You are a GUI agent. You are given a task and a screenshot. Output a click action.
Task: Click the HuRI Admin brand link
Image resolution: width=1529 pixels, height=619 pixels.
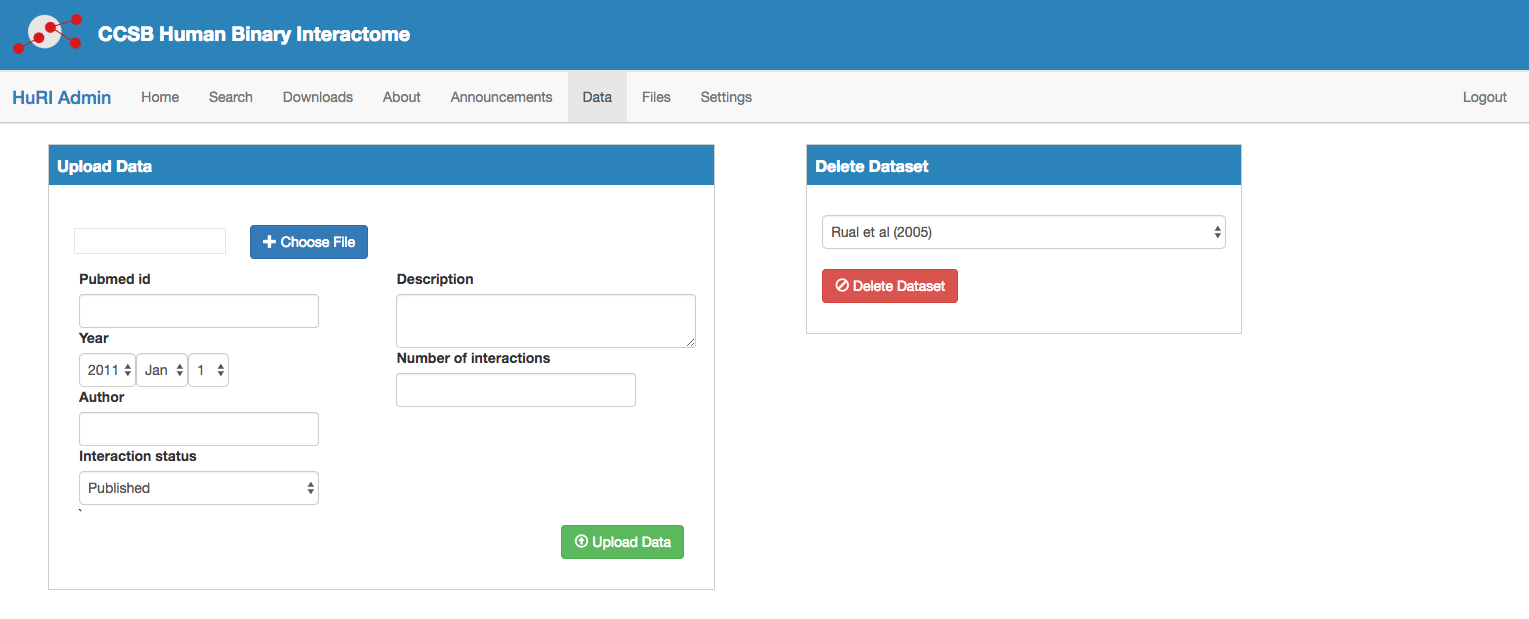point(62,97)
